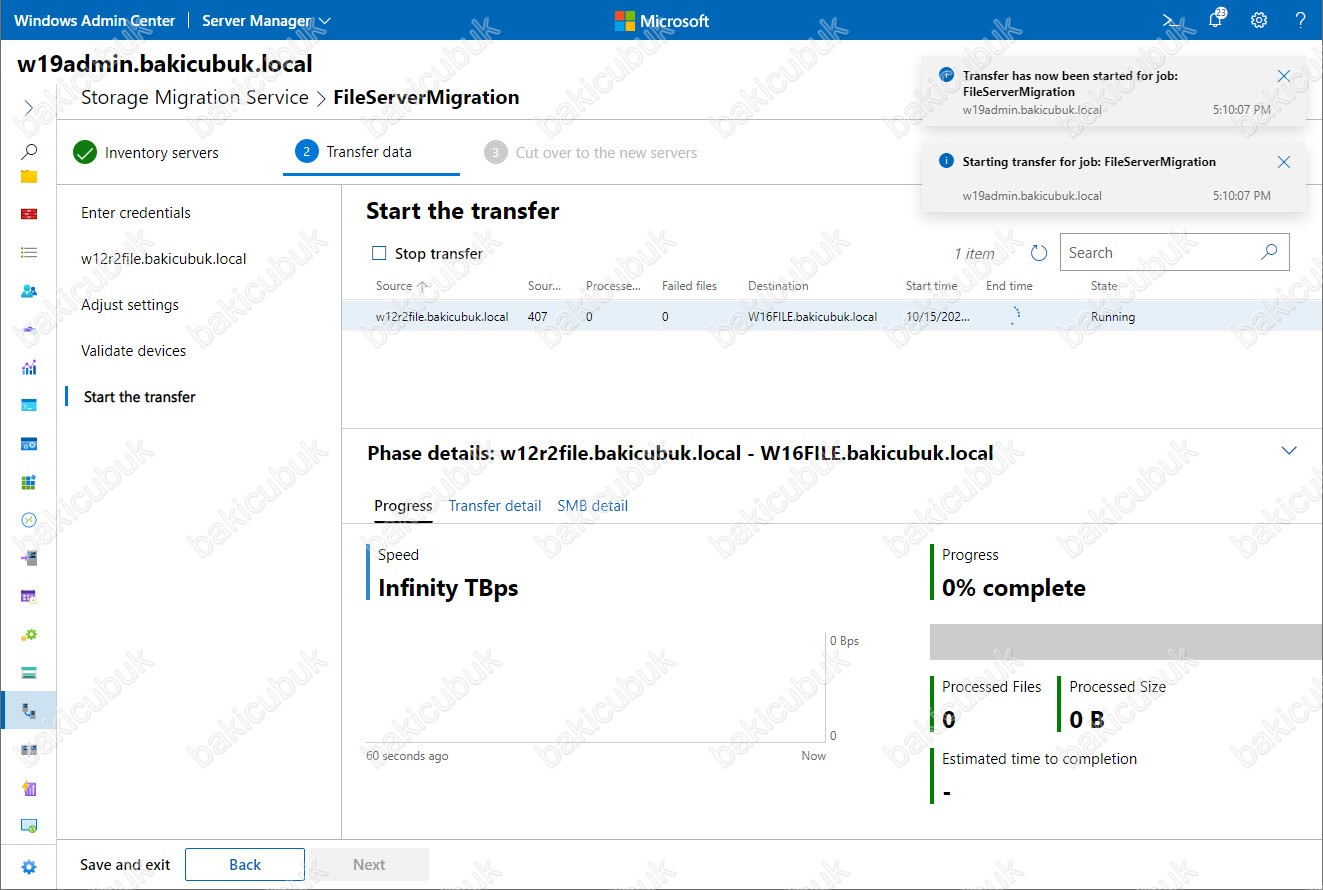Click the Microsoft logo in header
The image size is (1323, 890).
(x=662, y=21)
